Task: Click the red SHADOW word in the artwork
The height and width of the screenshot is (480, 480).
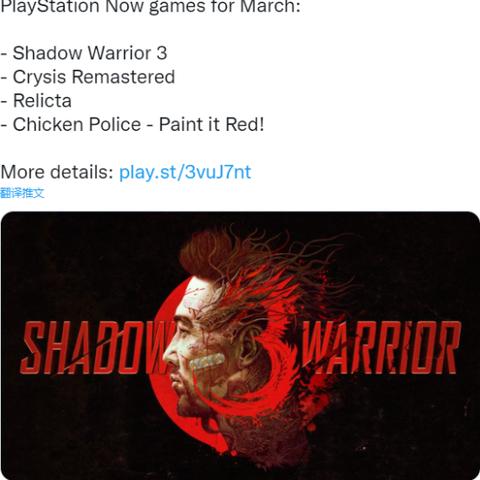Action: 97,348
